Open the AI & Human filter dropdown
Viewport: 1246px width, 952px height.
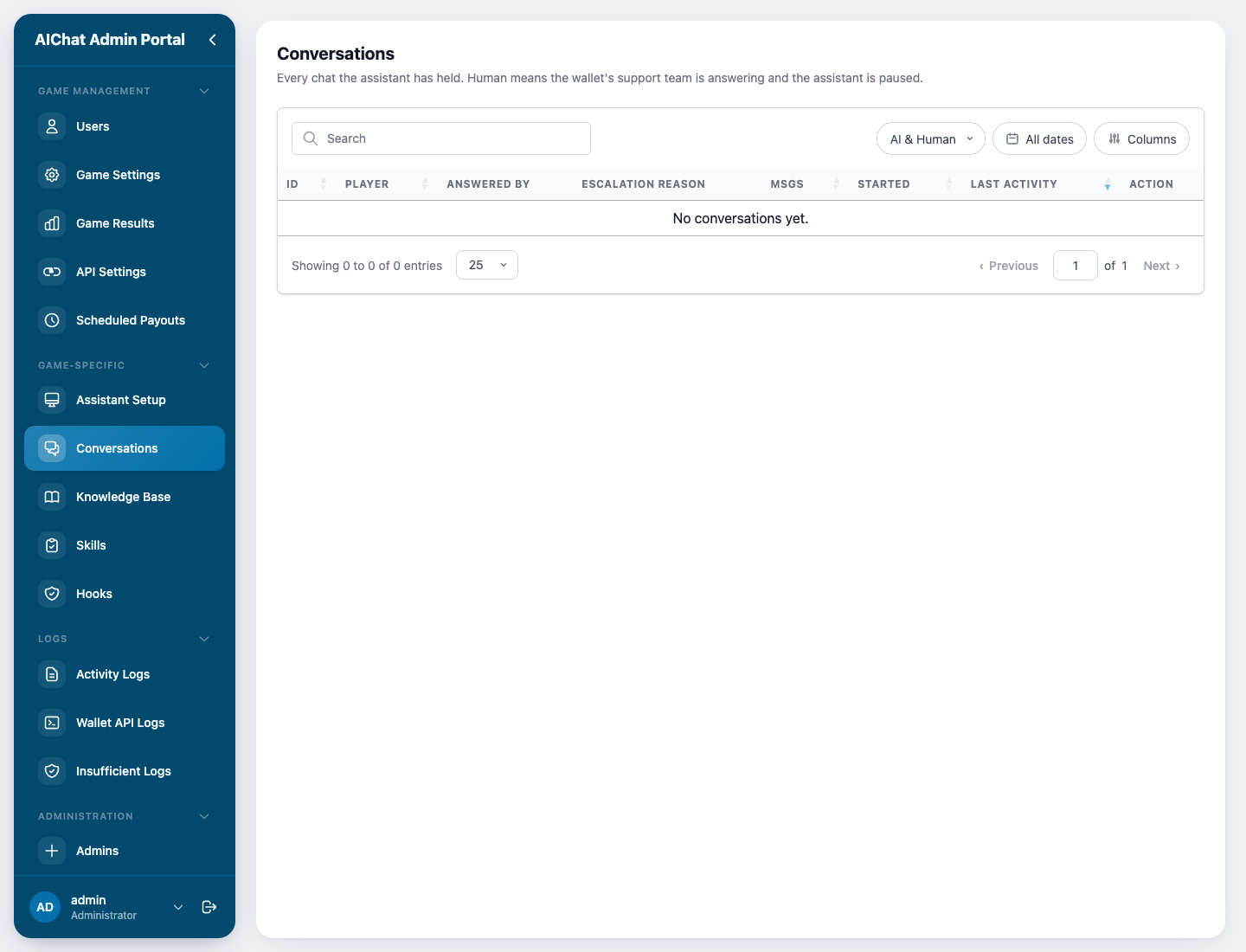[931, 138]
